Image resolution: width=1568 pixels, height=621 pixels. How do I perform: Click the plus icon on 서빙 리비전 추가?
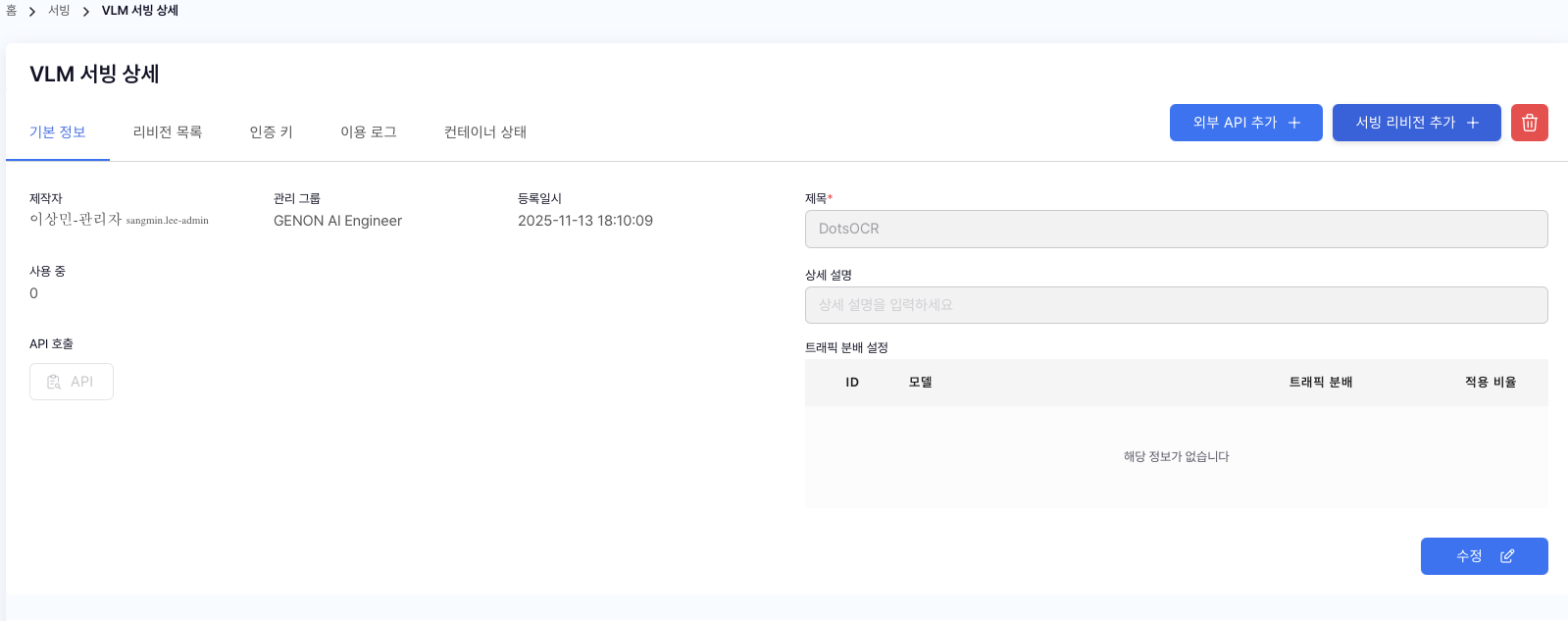pos(1472,123)
